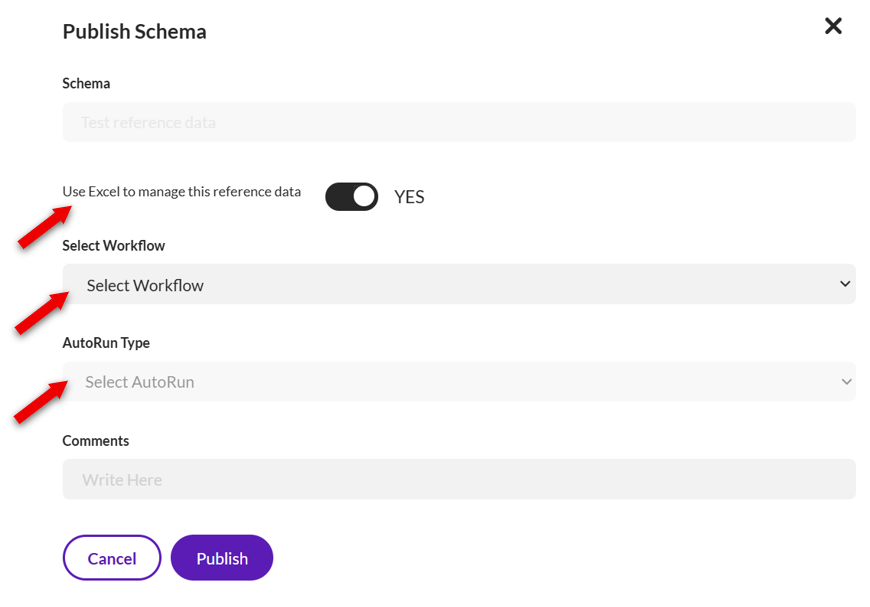Focus the Comments 'Write Here' field

[458, 480]
